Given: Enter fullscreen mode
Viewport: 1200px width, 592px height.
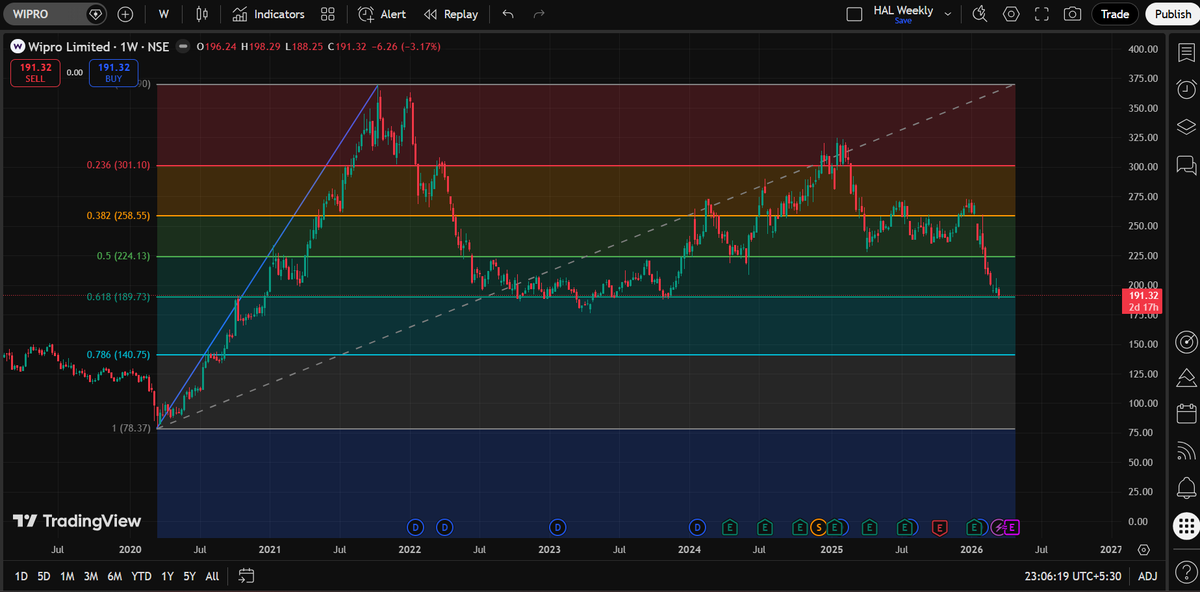Looking at the screenshot, I should [1042, 14].
